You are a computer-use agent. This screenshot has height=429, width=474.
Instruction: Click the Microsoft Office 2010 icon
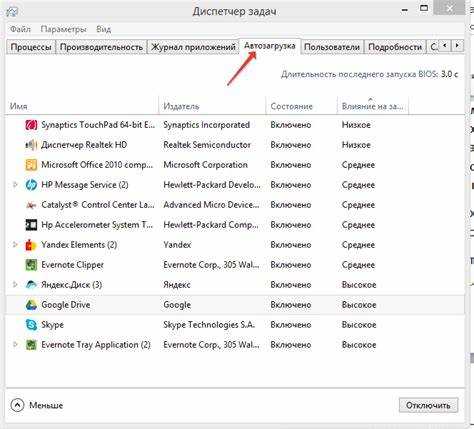[31, 165]
